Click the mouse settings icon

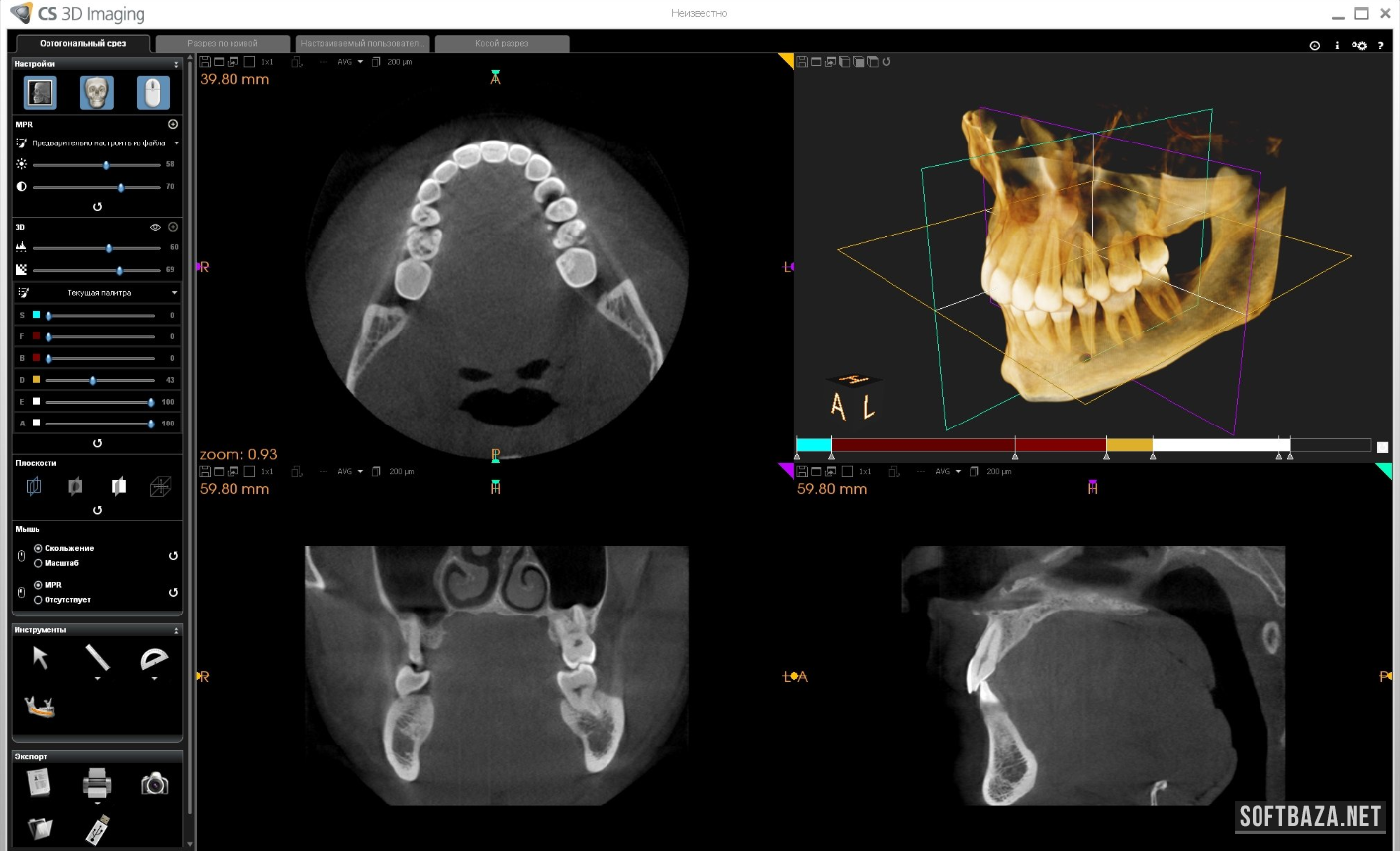[x=152, y=93]
